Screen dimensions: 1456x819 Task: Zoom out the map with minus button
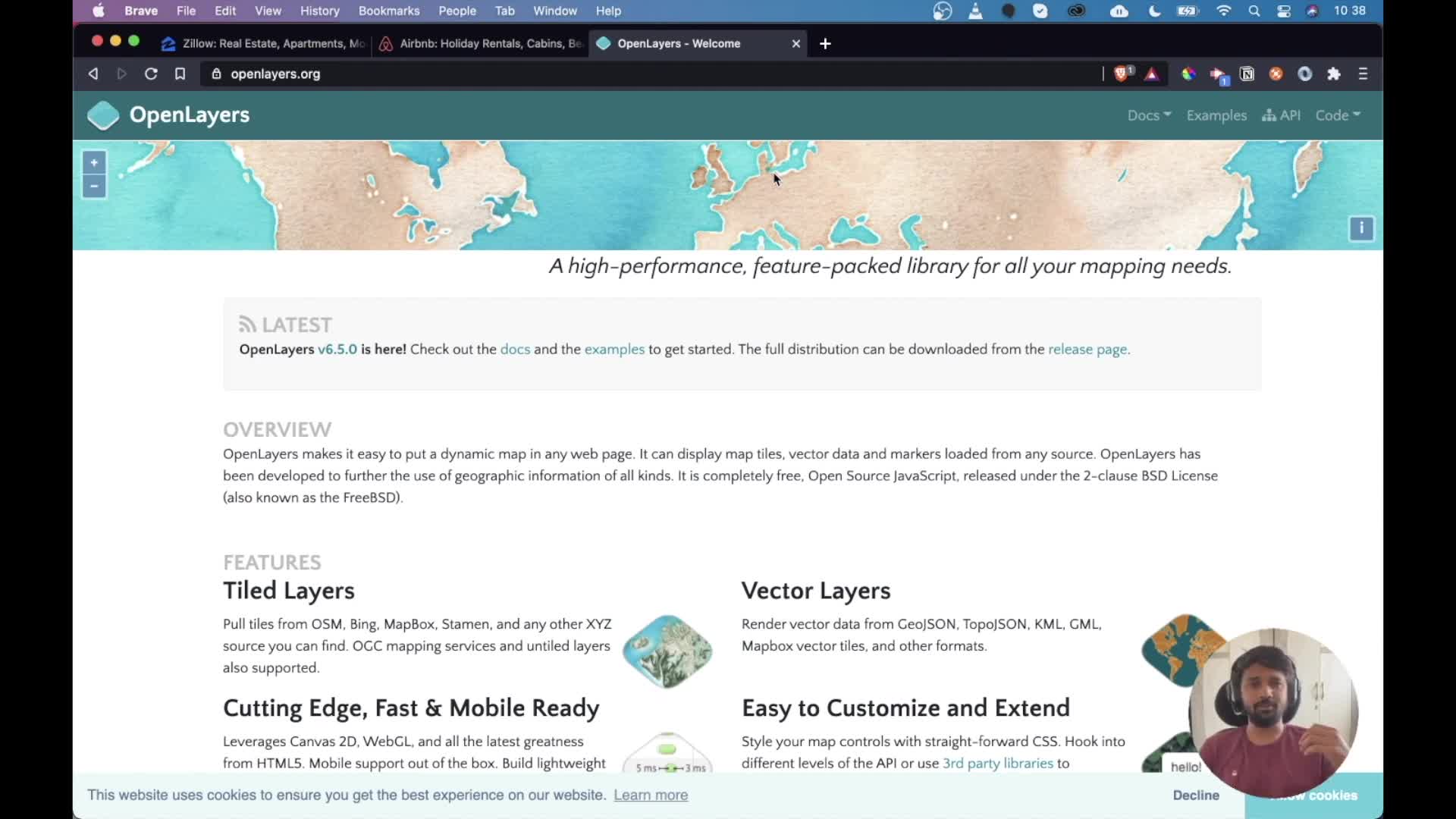[x=94, y=187]
